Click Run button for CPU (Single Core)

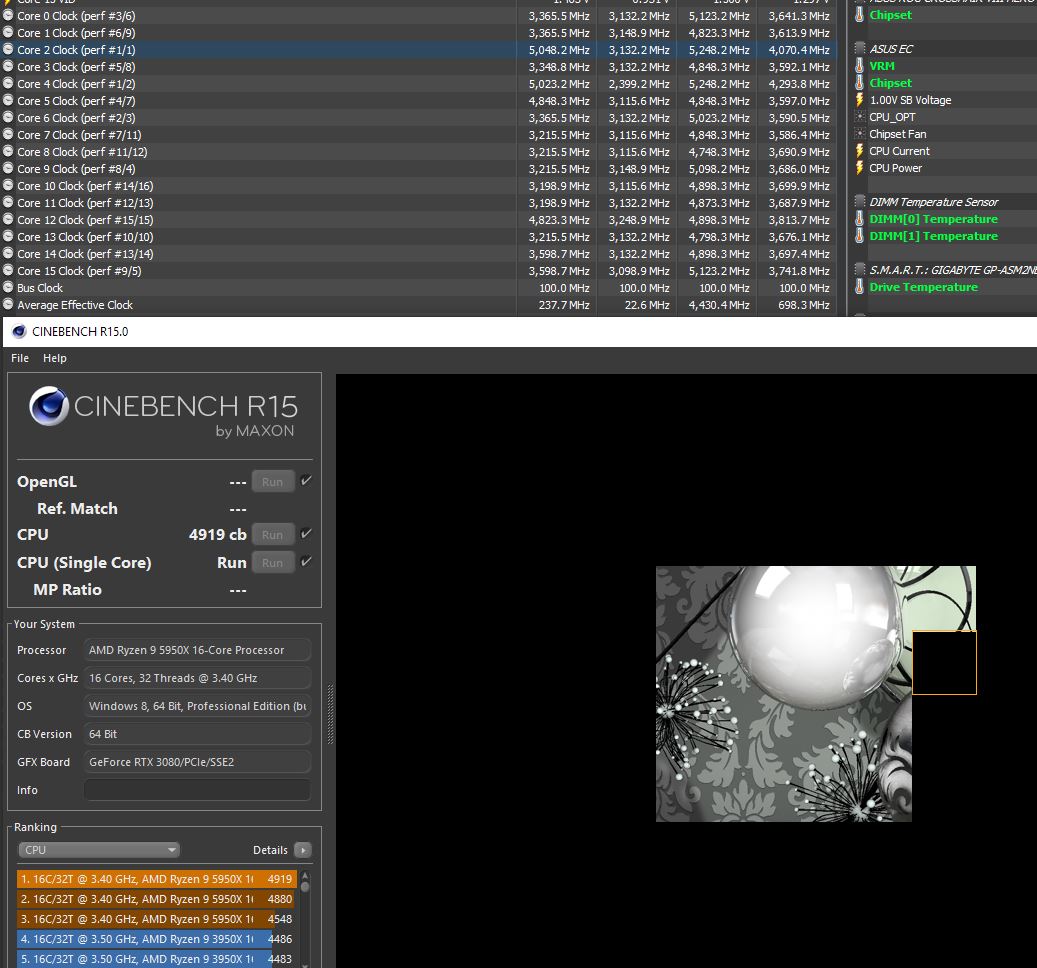click(272, 563)
